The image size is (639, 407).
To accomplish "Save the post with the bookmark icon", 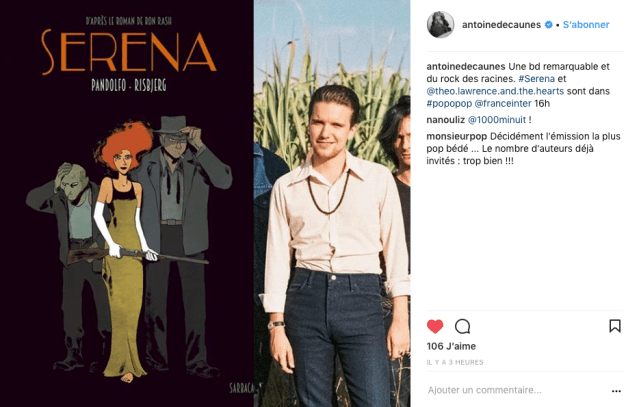I will (615, 326).
